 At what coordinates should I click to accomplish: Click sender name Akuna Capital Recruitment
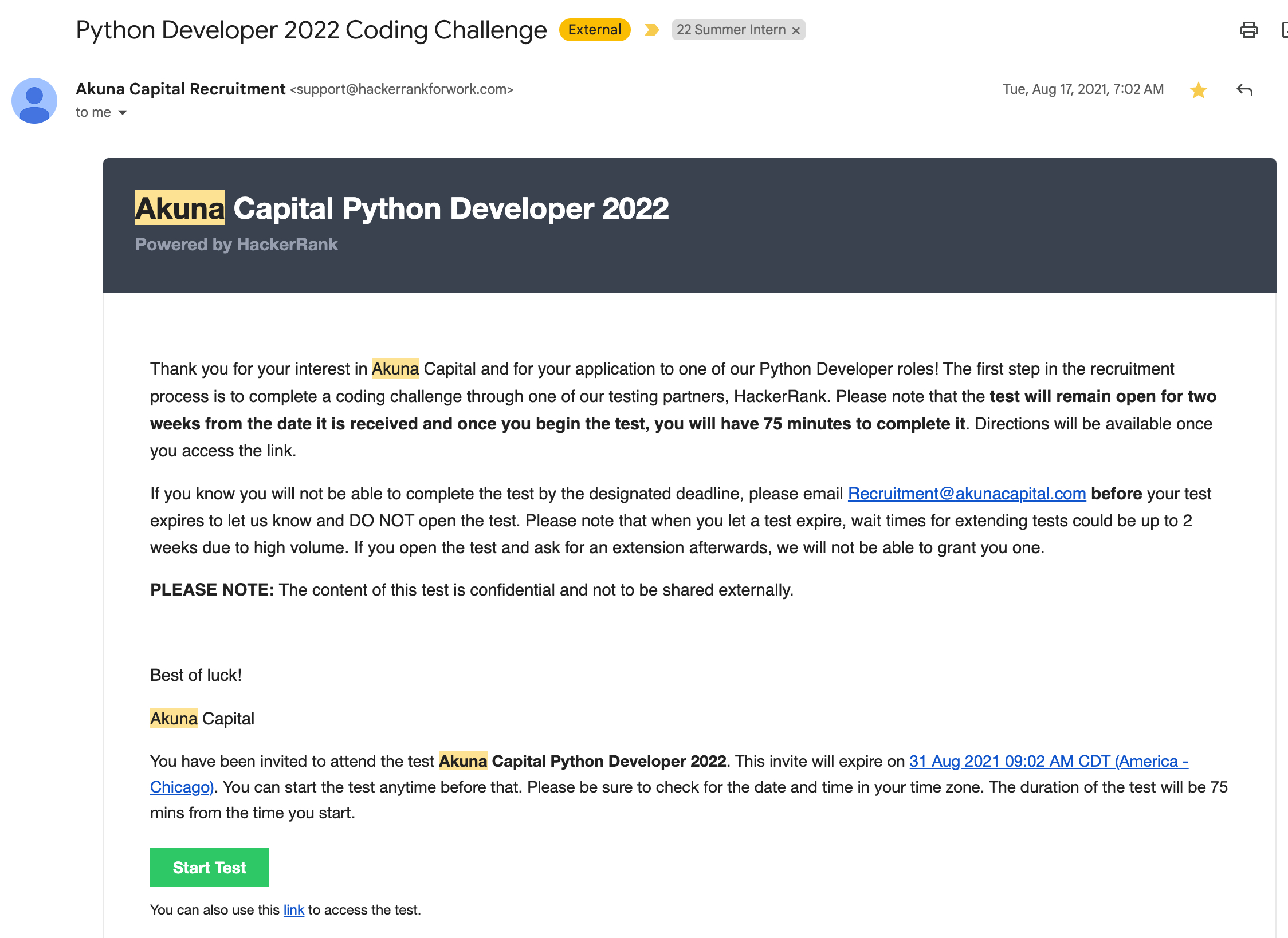(180, 89)
